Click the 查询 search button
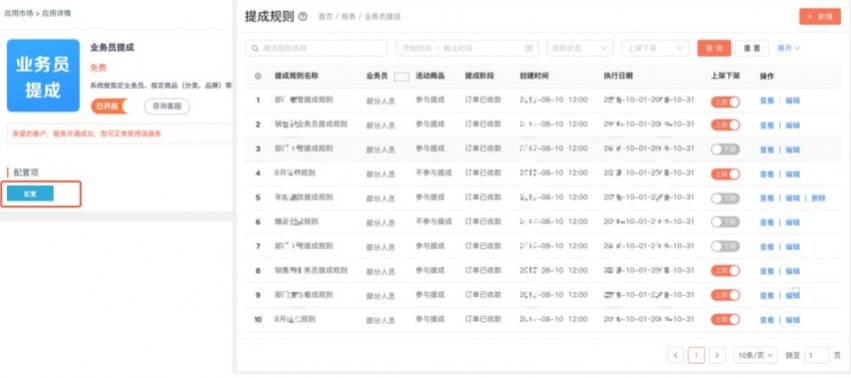Screen dimensions: 851x378 coord(714,48)
